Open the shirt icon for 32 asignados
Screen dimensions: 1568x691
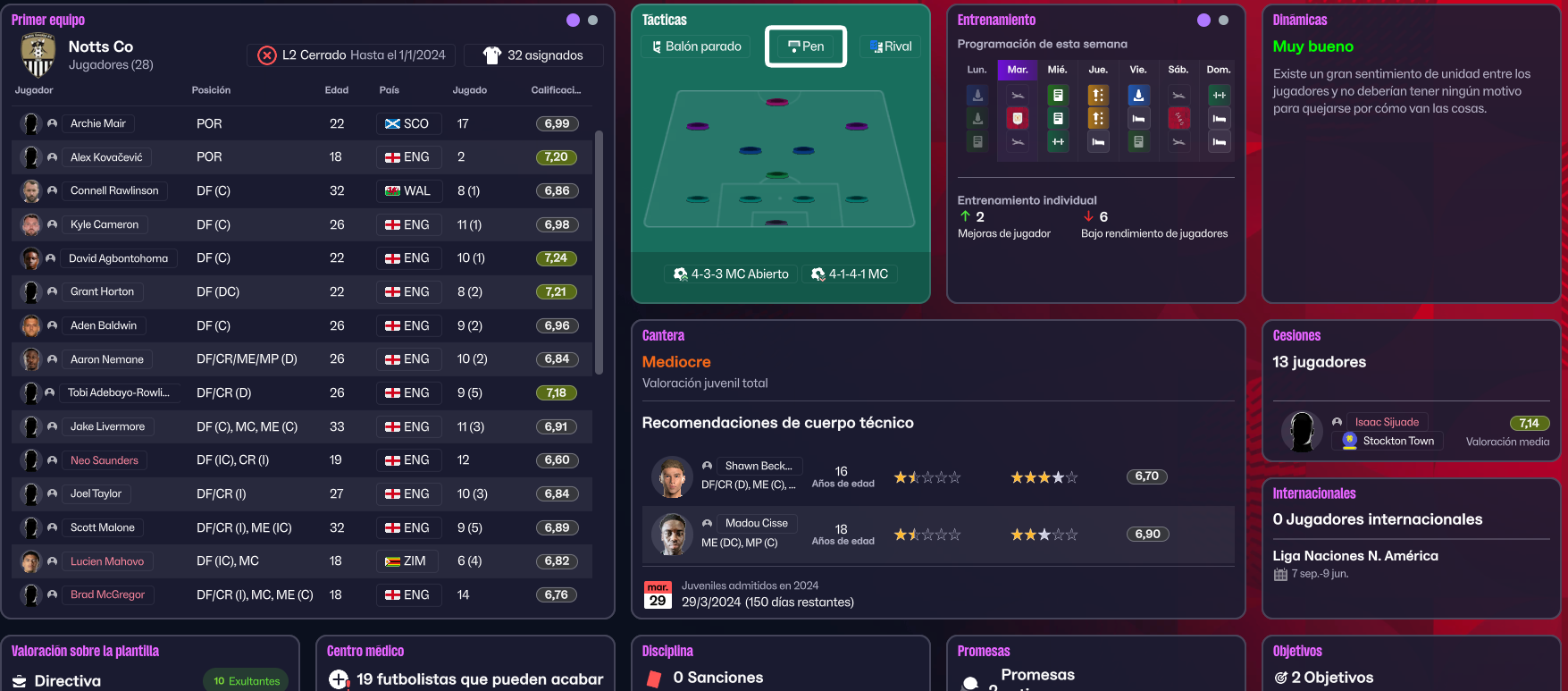[492, 55]
